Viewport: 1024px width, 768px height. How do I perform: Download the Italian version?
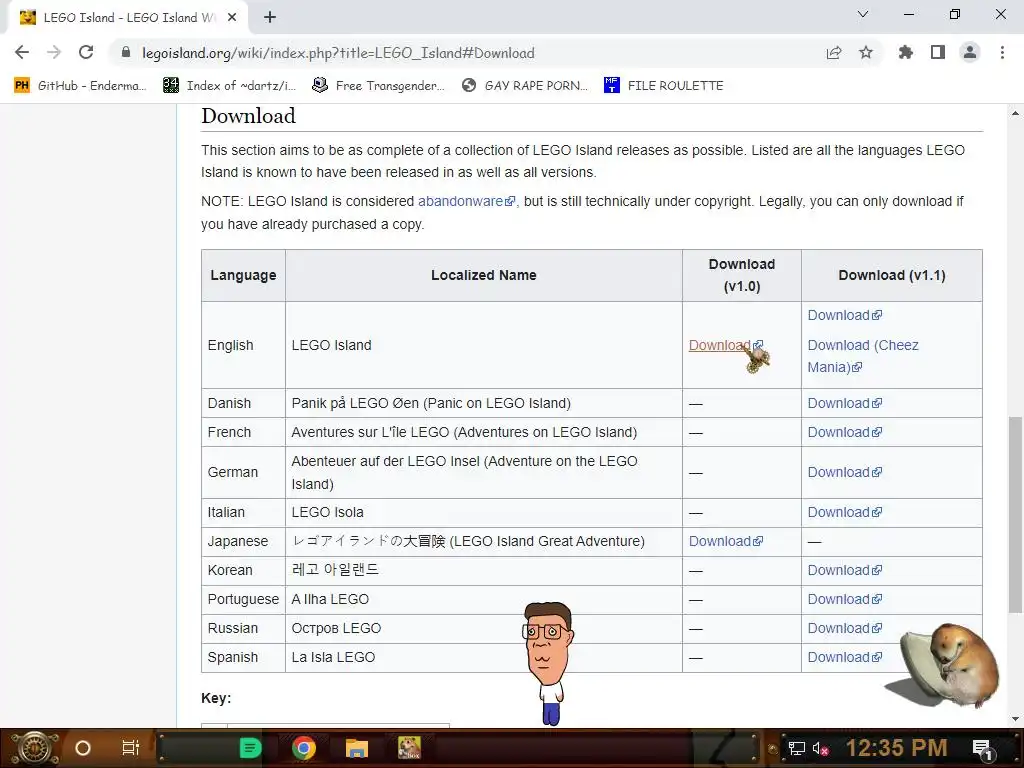tap(844, 512)
